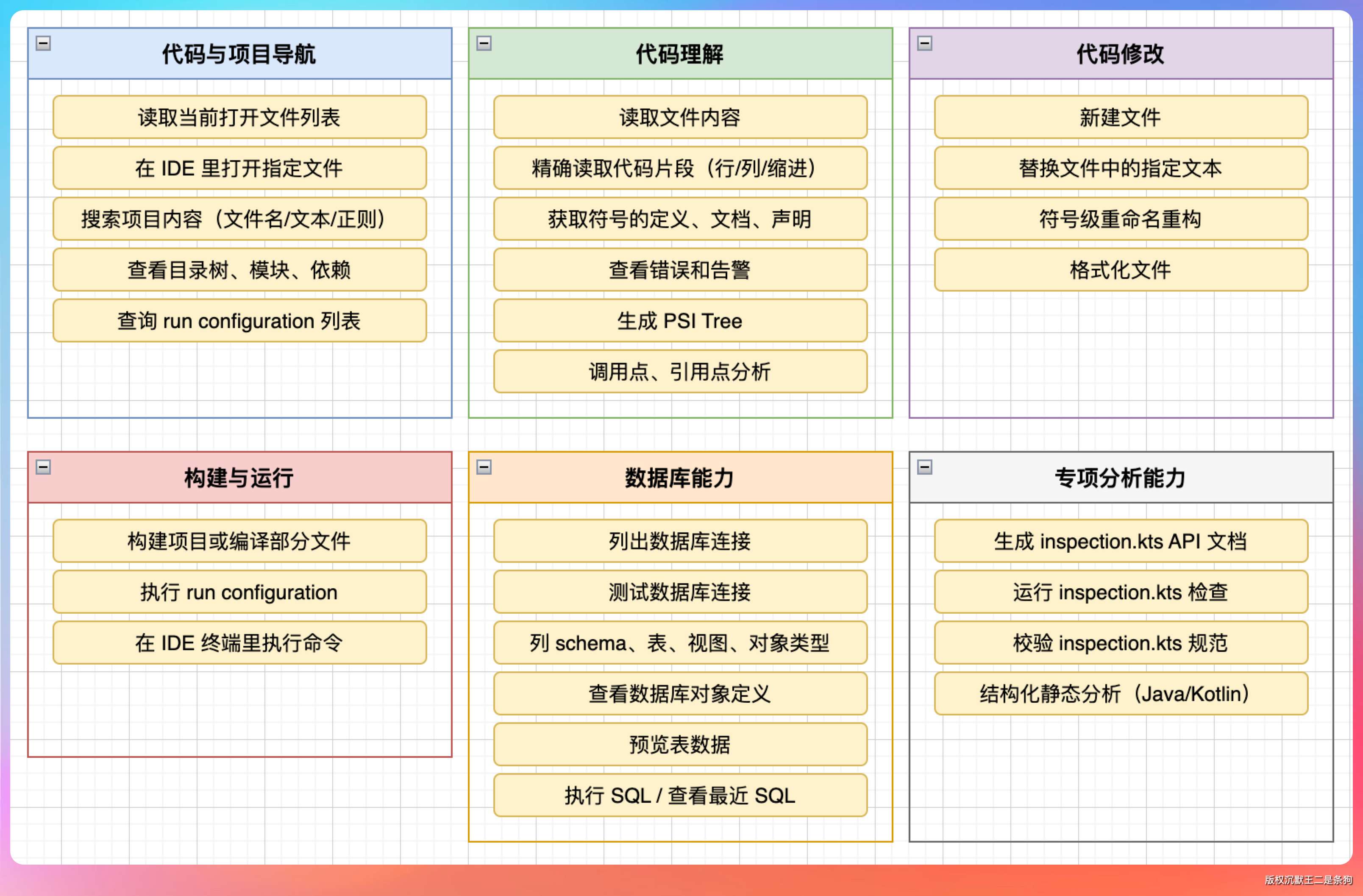Collapse the 专项分析能力 container
Image resolution: width=1363 pixels, height=896 pixels.
pyautogui.click(x=924, y=467)
